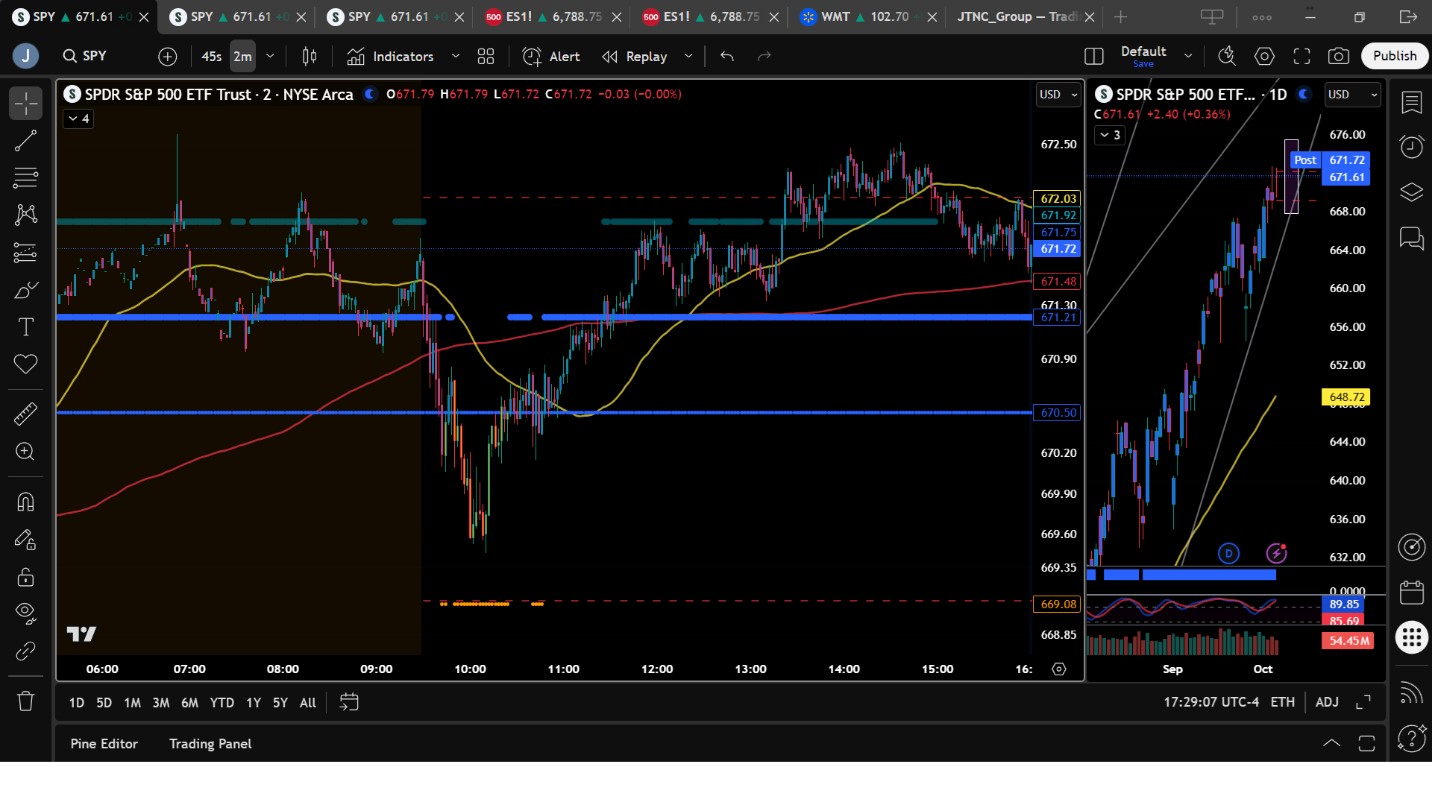Create an Alert
The image size is (1432, 805).
coord(551,57)
